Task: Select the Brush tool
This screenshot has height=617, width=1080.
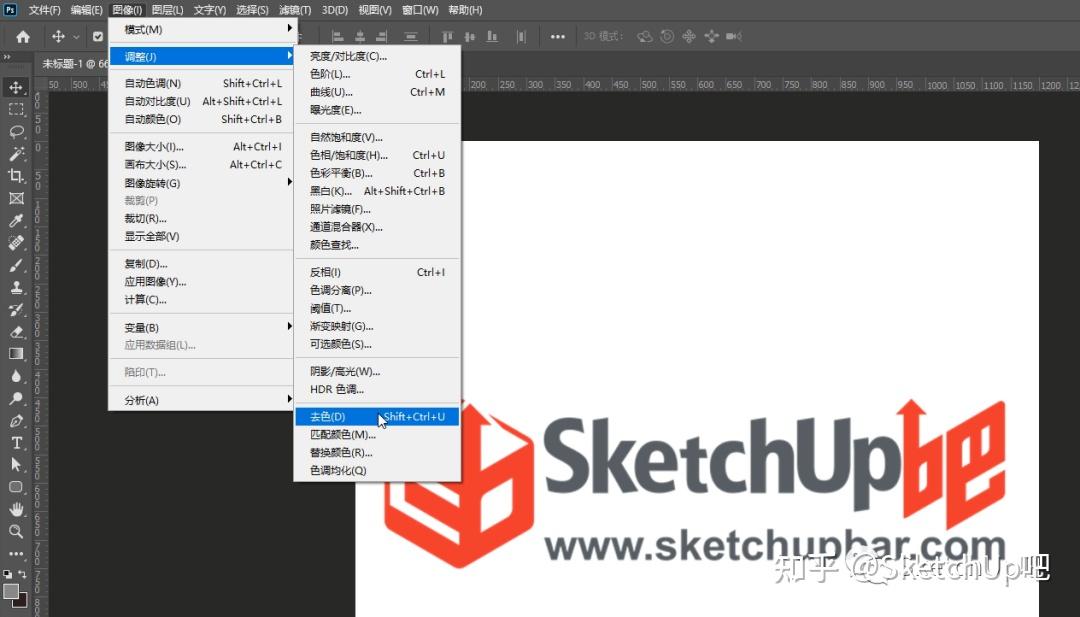Action: tap(17, 265)
